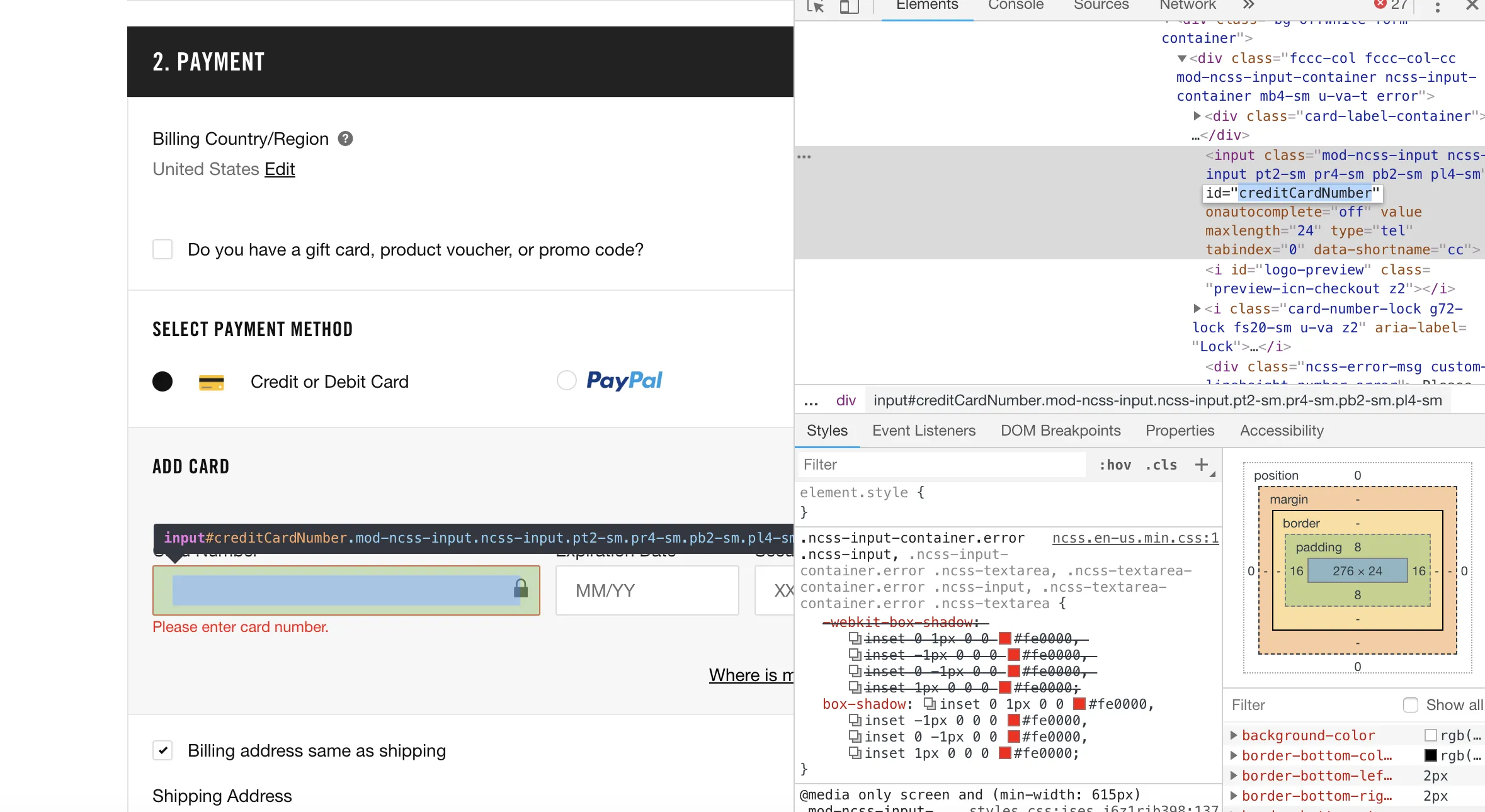
Task: Click red #fe0000 box-shadow color swatch
Action: [x=1079, y=704]
